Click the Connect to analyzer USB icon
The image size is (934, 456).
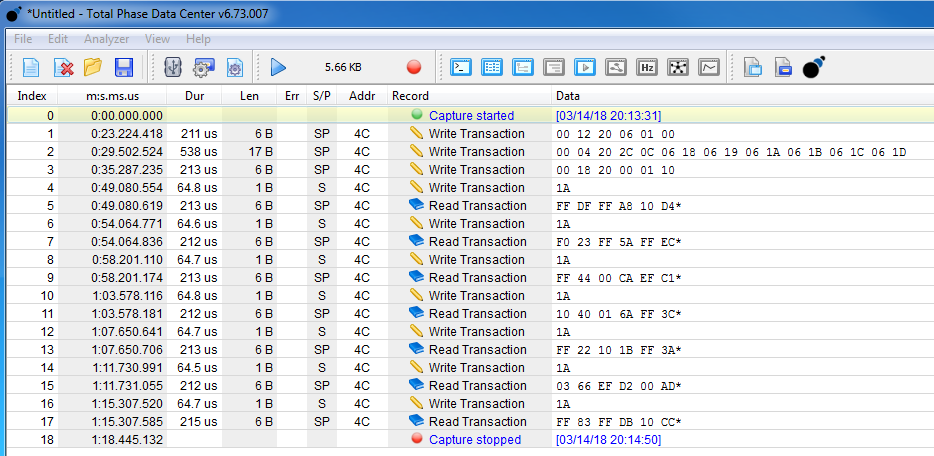[x=173, y=67]
